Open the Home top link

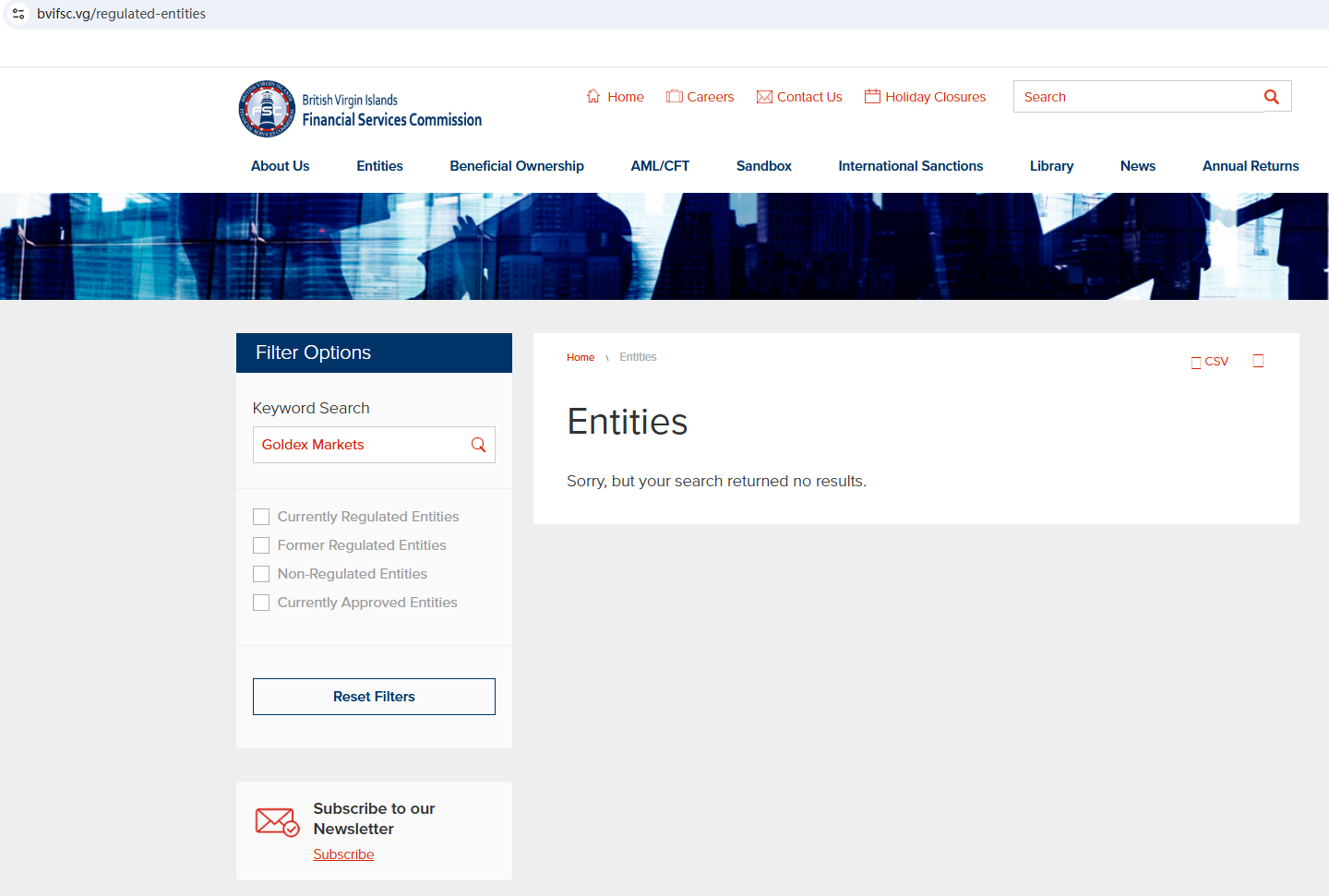click(x=626, y=97)
